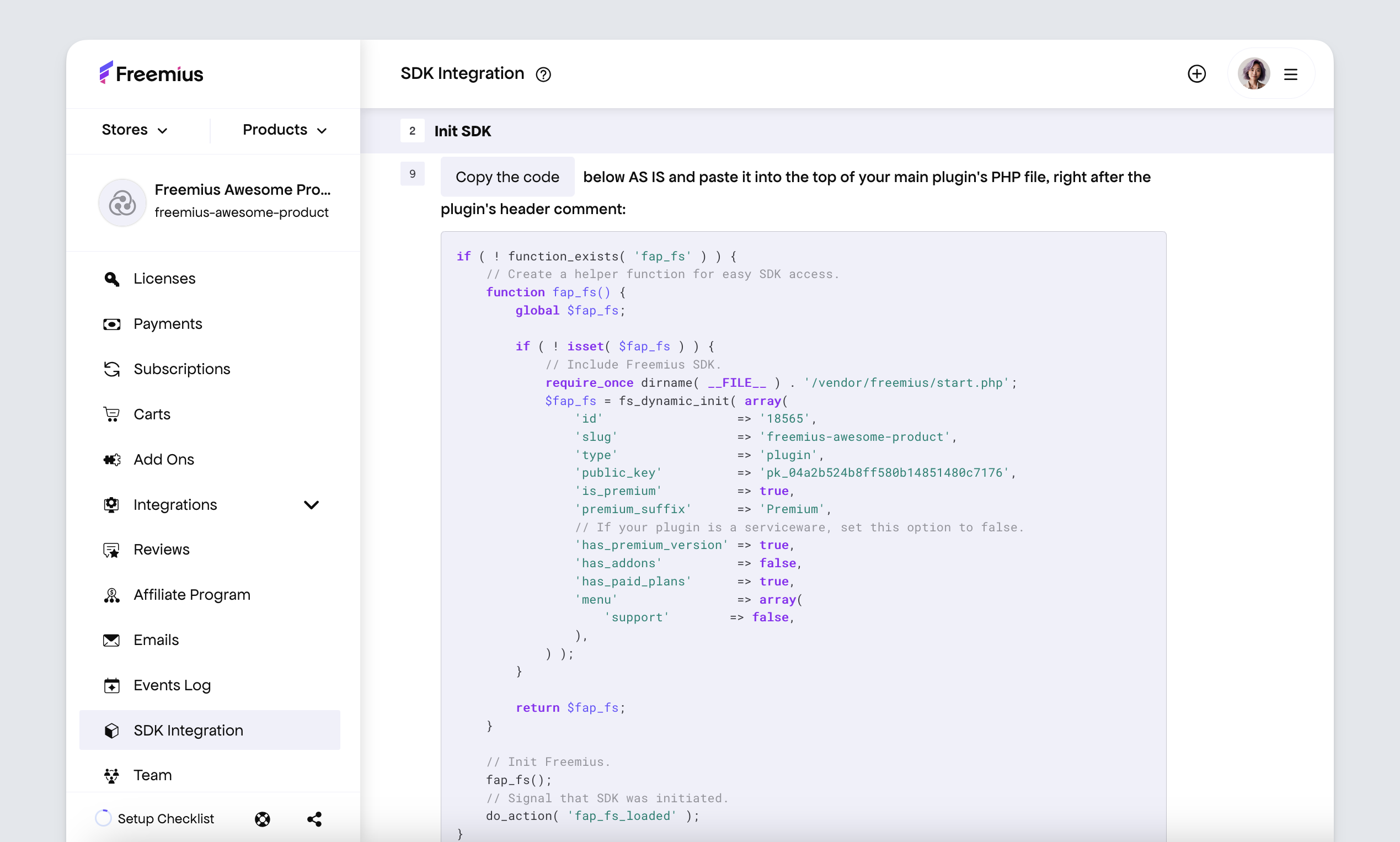Click the 'has_addons' false value line

[x=688, y=563]
